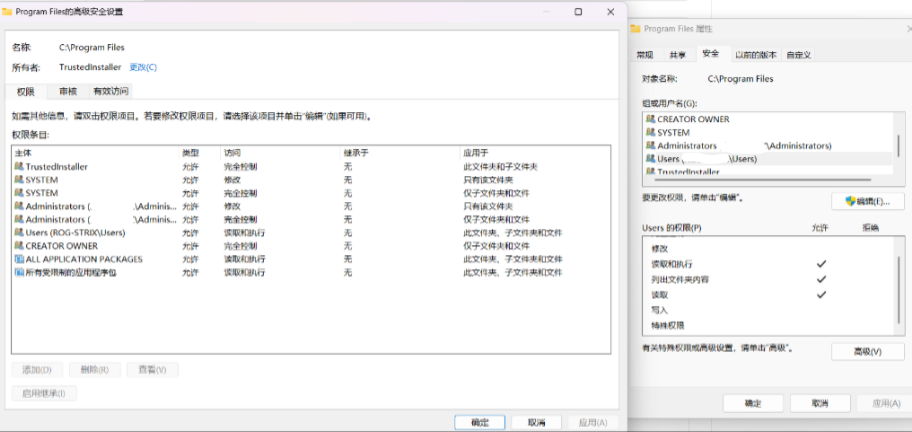The image size is (912, 432).
Task: Click CREATOR OWNER icon in permission entries table
Action: click(x=19, y=246)
